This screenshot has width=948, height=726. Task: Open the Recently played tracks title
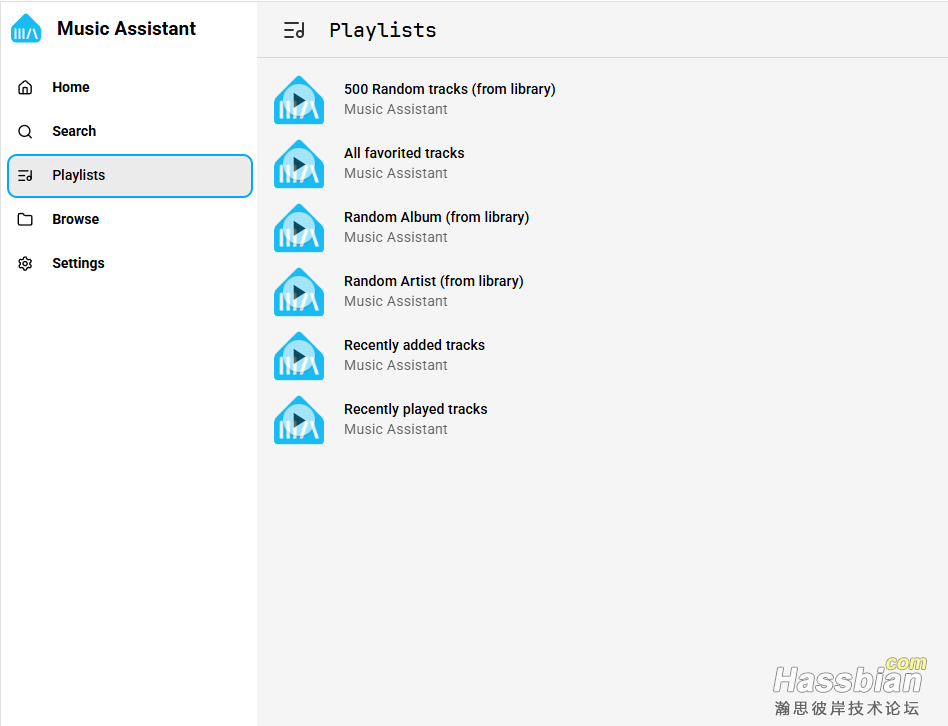415,409
